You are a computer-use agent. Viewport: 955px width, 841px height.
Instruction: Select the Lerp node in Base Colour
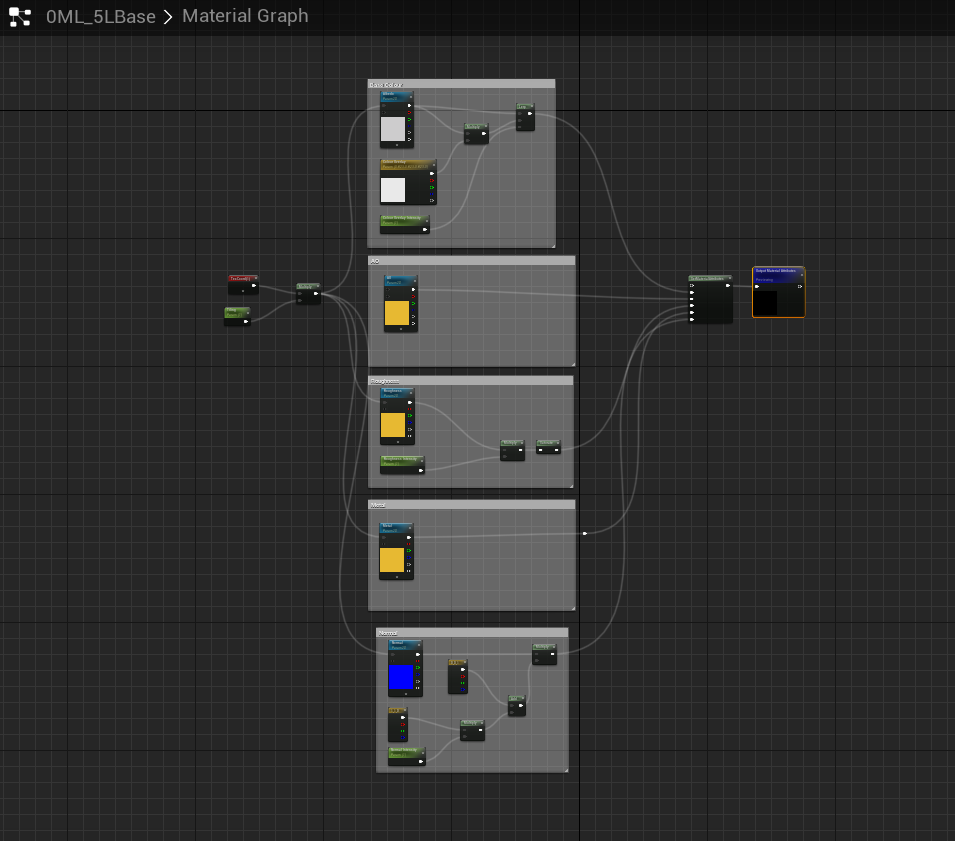point(524,107)
